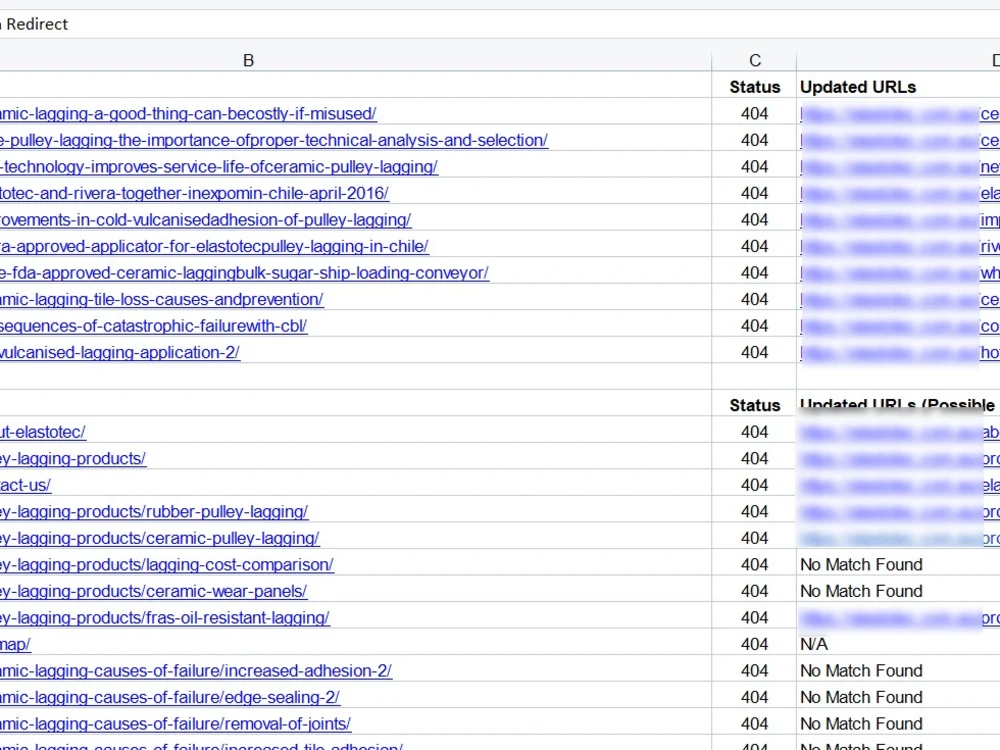Select 404 status for act-us row
Image resolution: width=1000 pixels, height=750 pixels.
(x=754, y=485)
